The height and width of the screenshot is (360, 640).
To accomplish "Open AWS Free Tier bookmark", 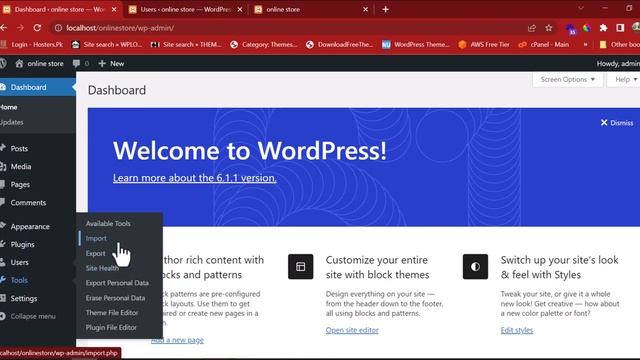I will pyautogui.click(x=484, y=44).
